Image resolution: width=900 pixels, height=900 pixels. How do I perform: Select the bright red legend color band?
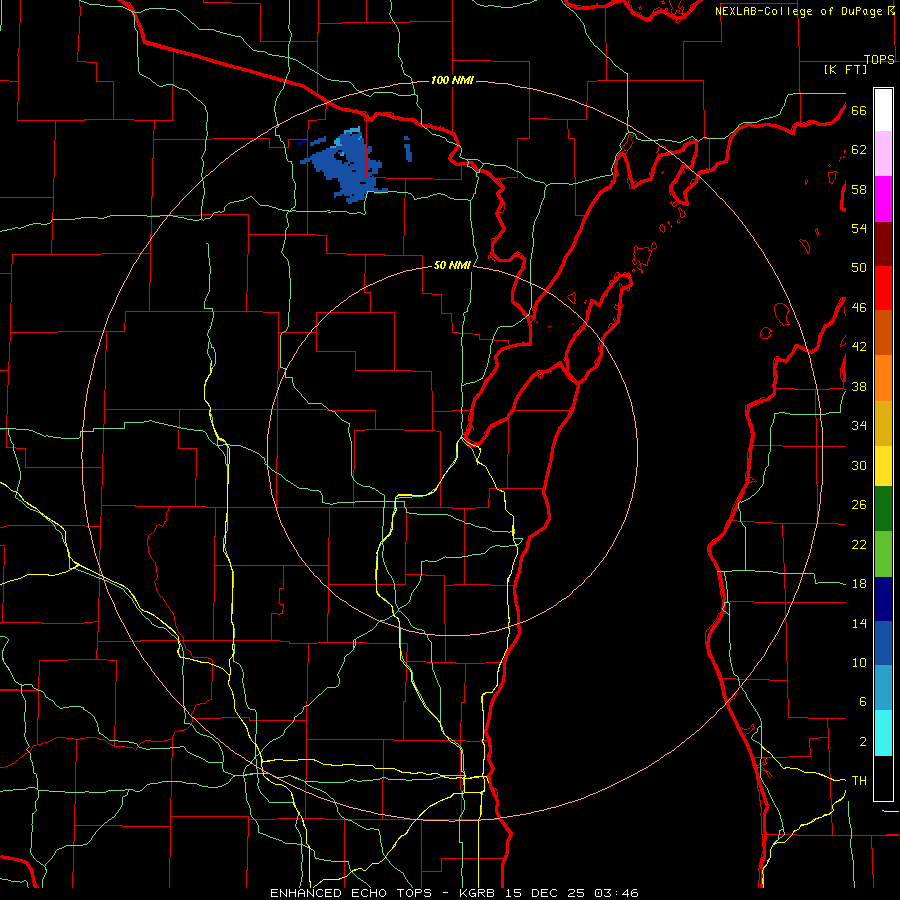883,288
